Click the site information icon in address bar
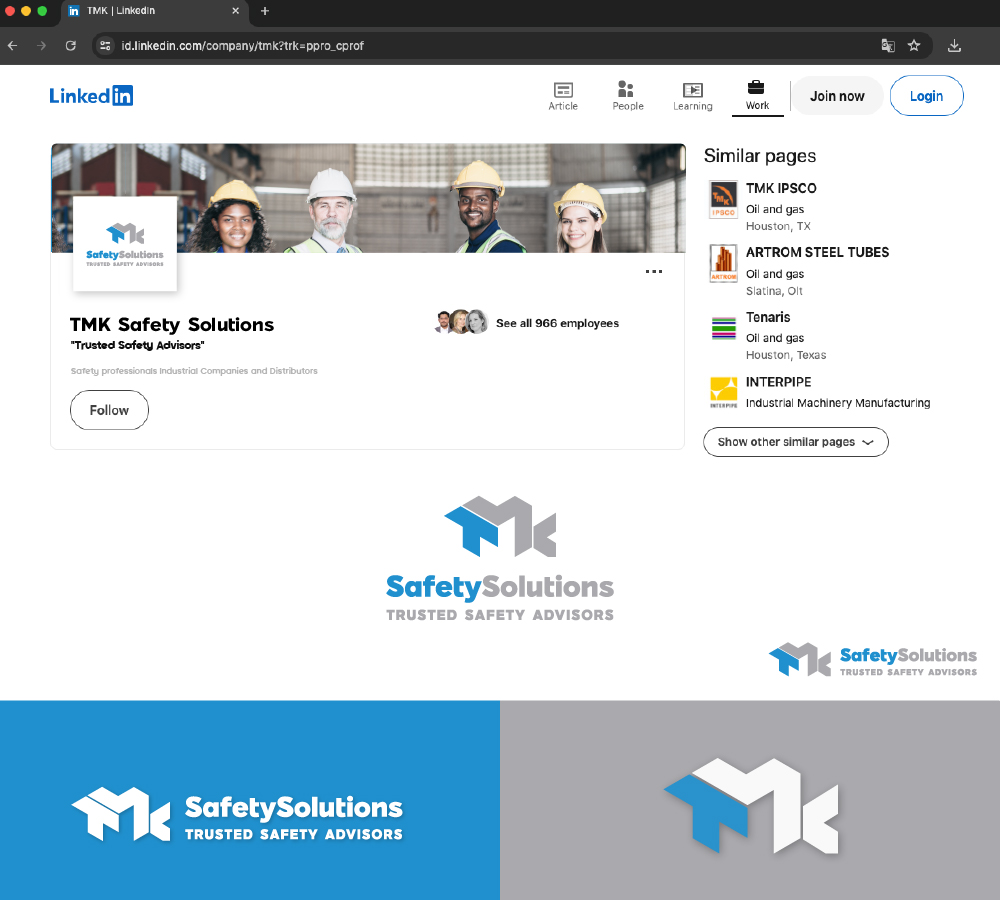 [105, 46]
